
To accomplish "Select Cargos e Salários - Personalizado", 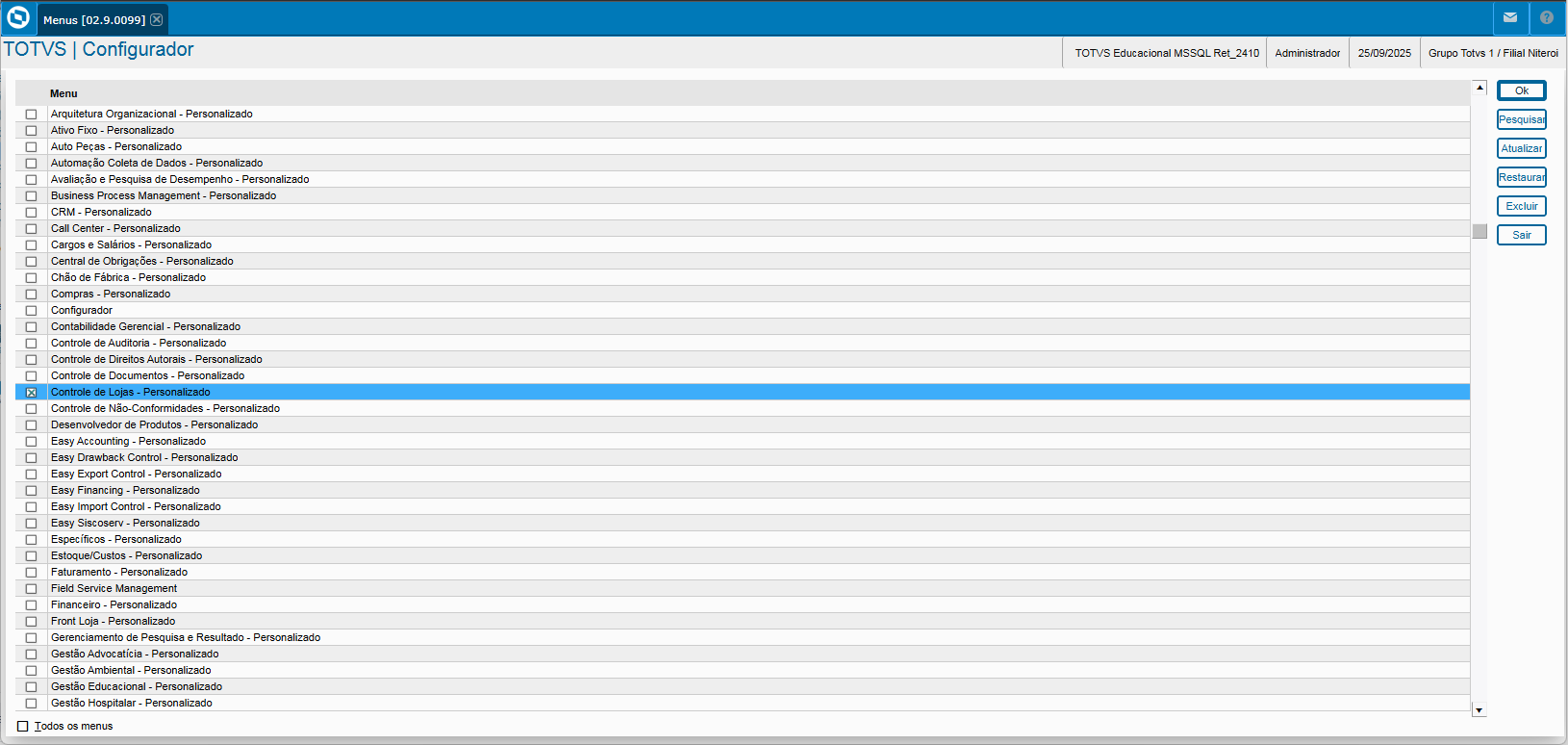I will click(x=743, y=244).
